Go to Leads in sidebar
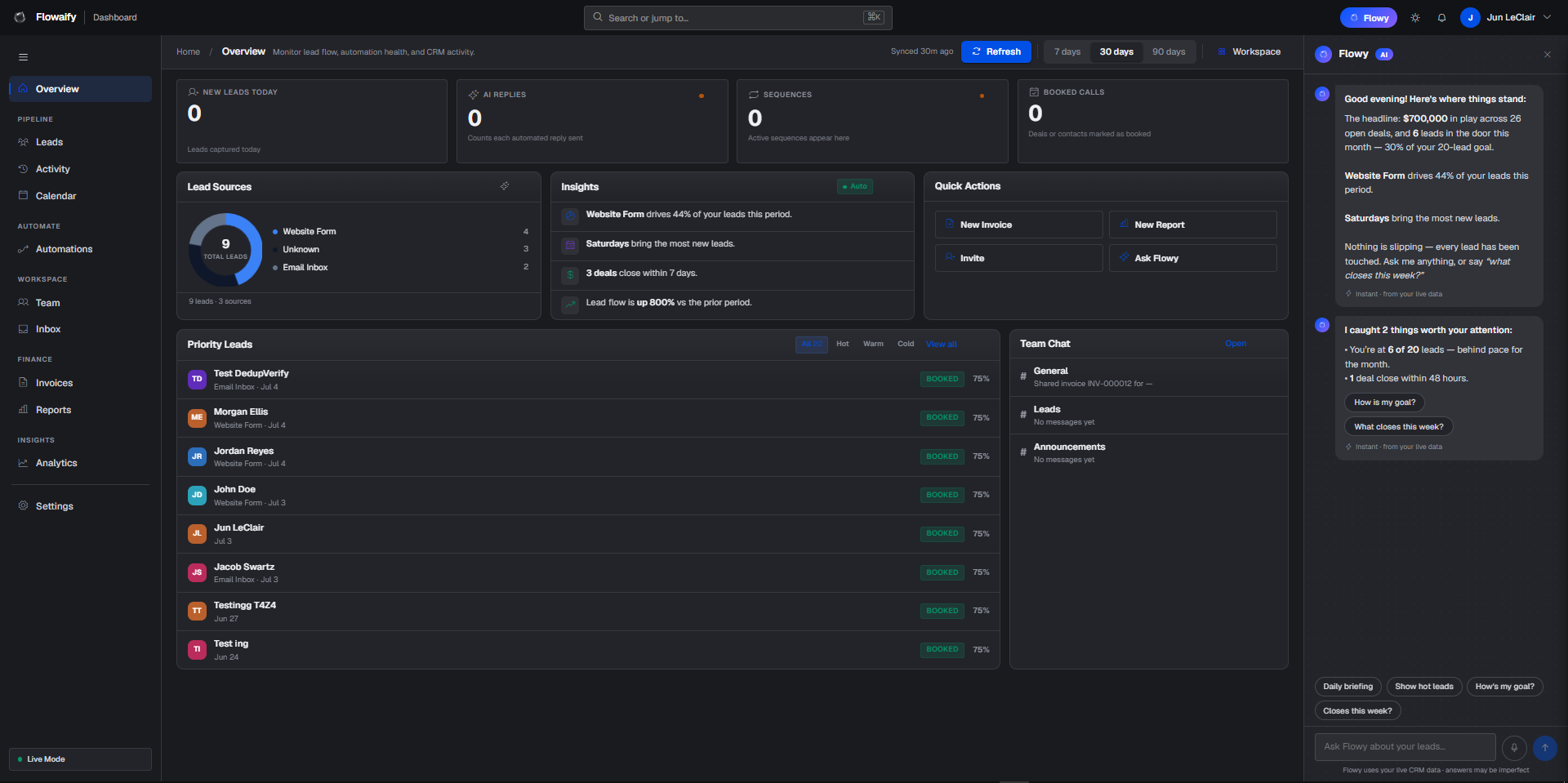Image resolution: width=1568 pixels, height=783 pixels. click(80, 142)
